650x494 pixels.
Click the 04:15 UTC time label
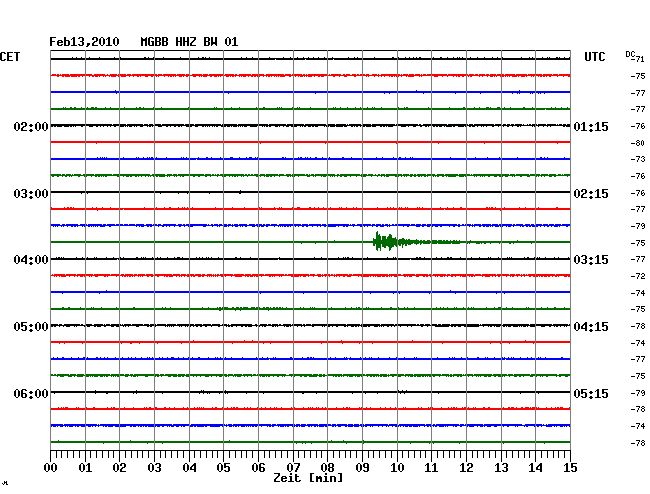[591, 327]
